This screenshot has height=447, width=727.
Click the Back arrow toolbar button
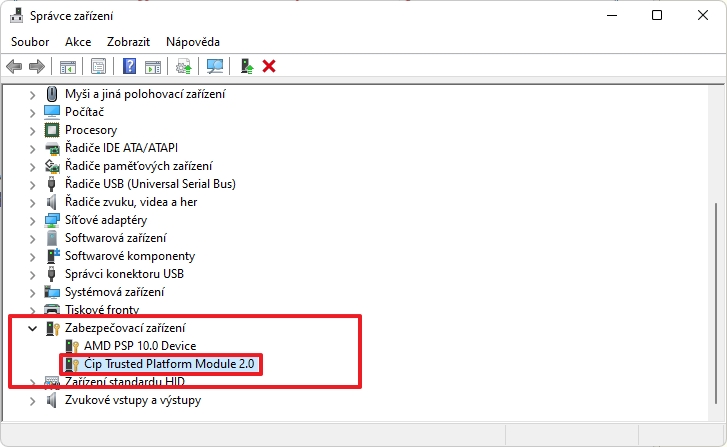(14, 66)
